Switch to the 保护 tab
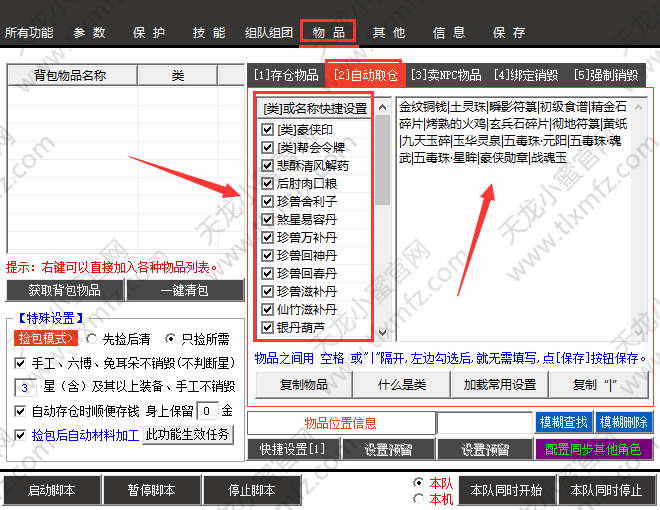Viewport: 660px width, 510px height. pos(149,32)
